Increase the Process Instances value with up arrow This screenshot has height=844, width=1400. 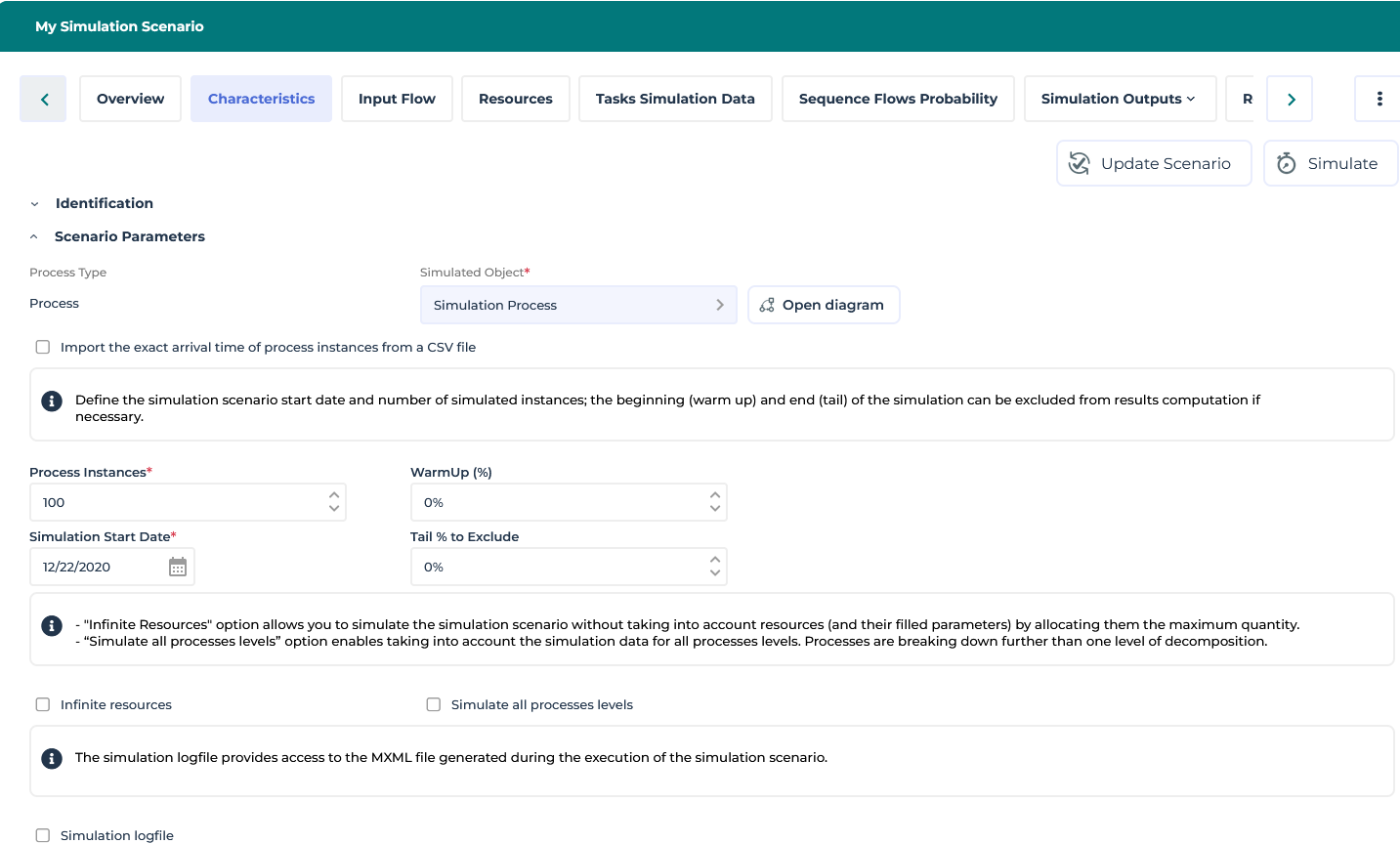pyautogui.click(x=334, y=495)
